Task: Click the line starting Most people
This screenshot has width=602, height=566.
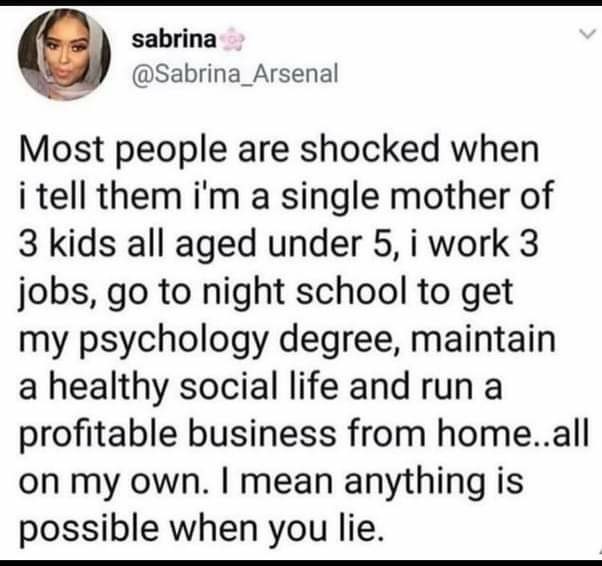Action: [279, 149]
